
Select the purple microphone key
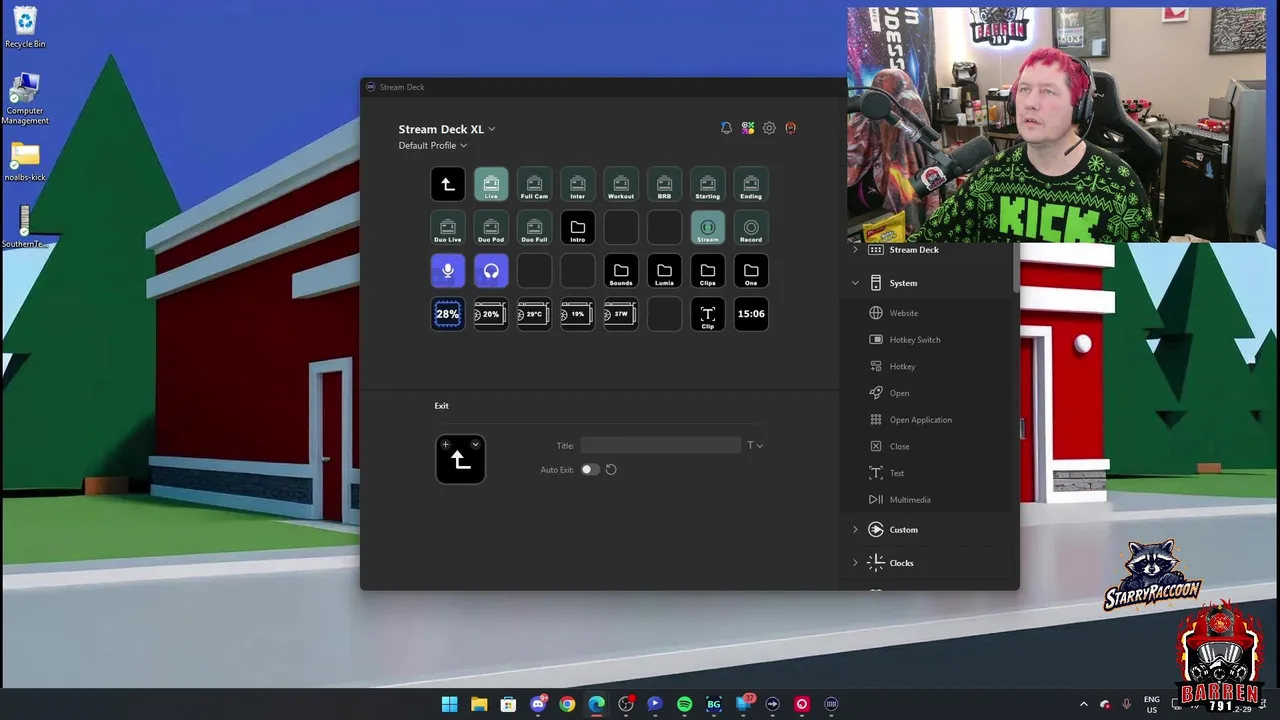[x=448, y=271]
